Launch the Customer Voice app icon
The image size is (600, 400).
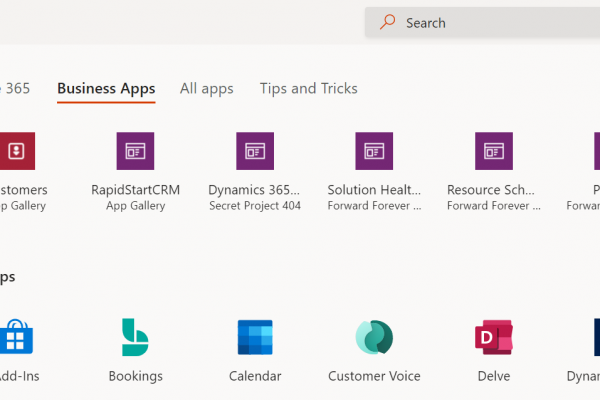click(374, 337)
